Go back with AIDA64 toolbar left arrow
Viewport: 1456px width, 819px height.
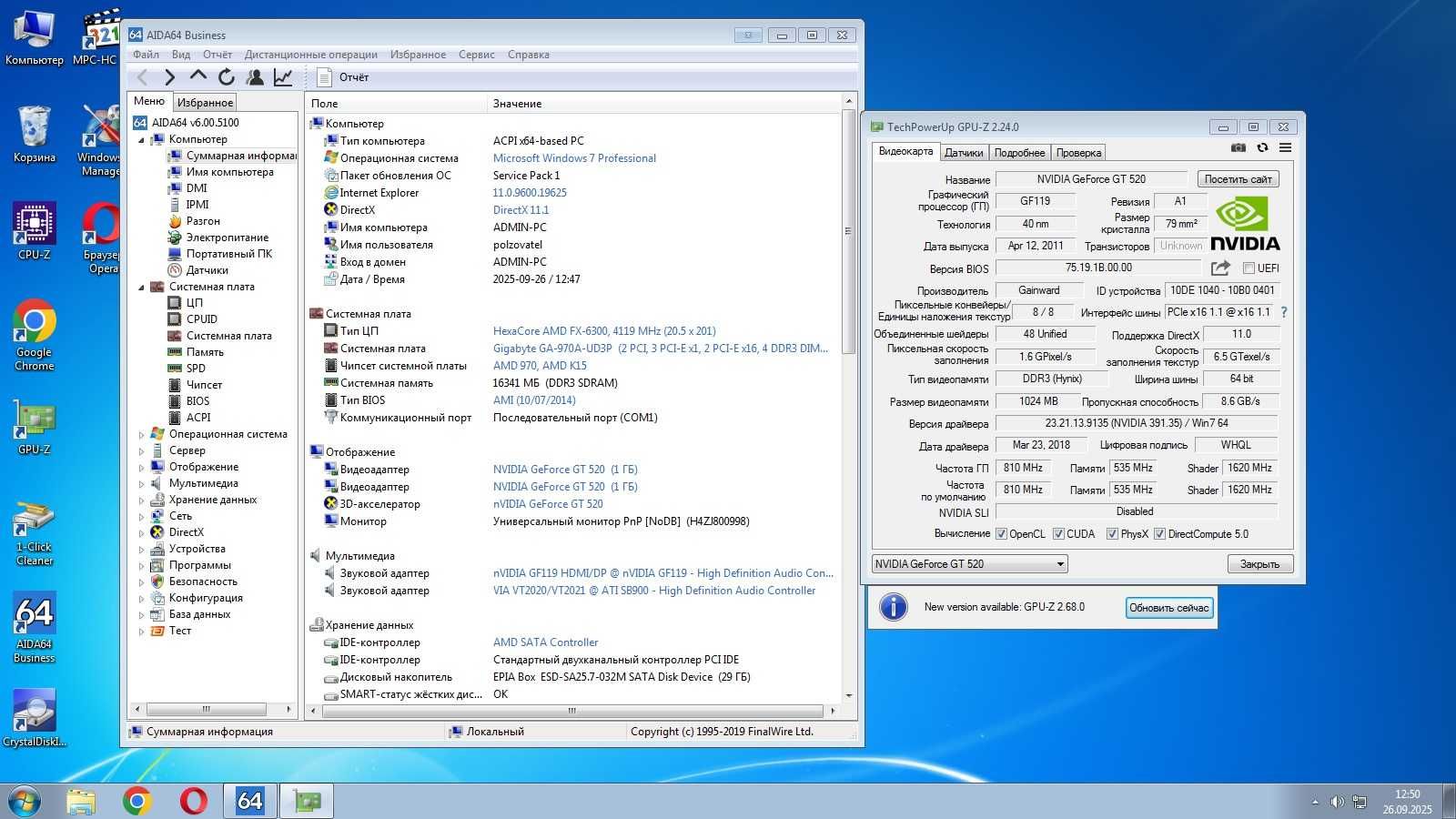click(142, 77)
